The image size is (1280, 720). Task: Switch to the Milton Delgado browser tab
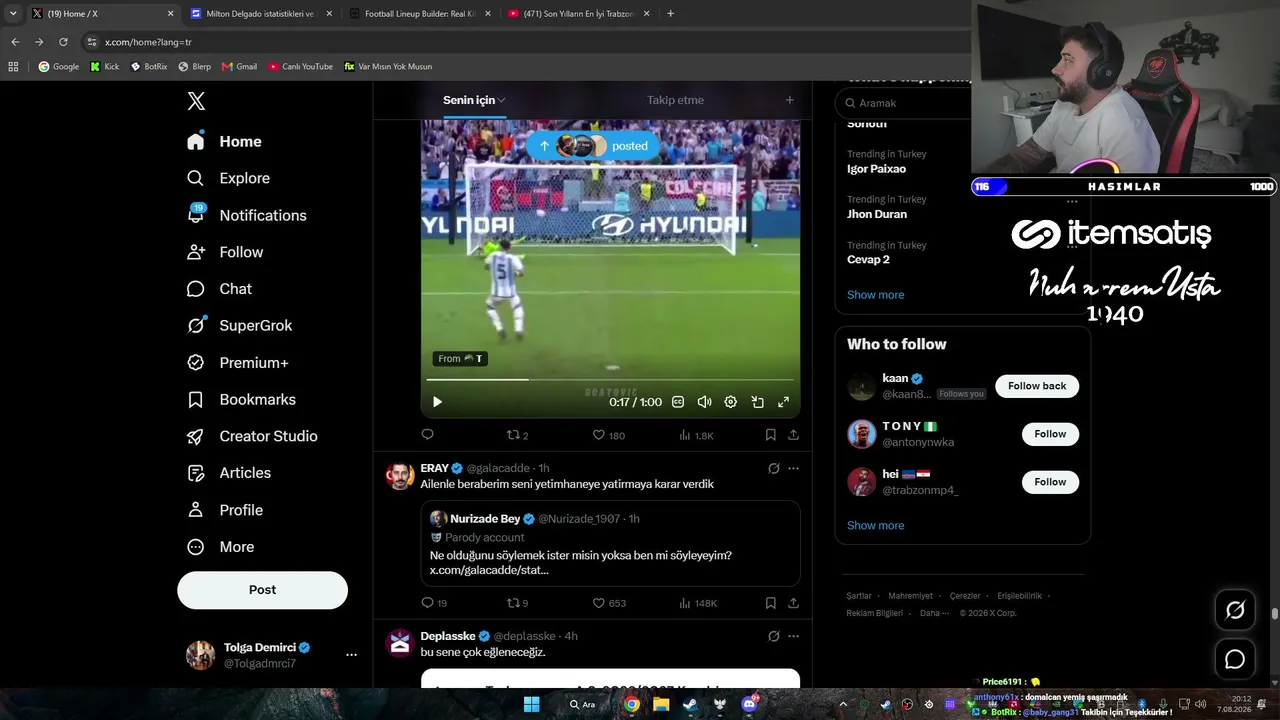(x=260, y=14)
